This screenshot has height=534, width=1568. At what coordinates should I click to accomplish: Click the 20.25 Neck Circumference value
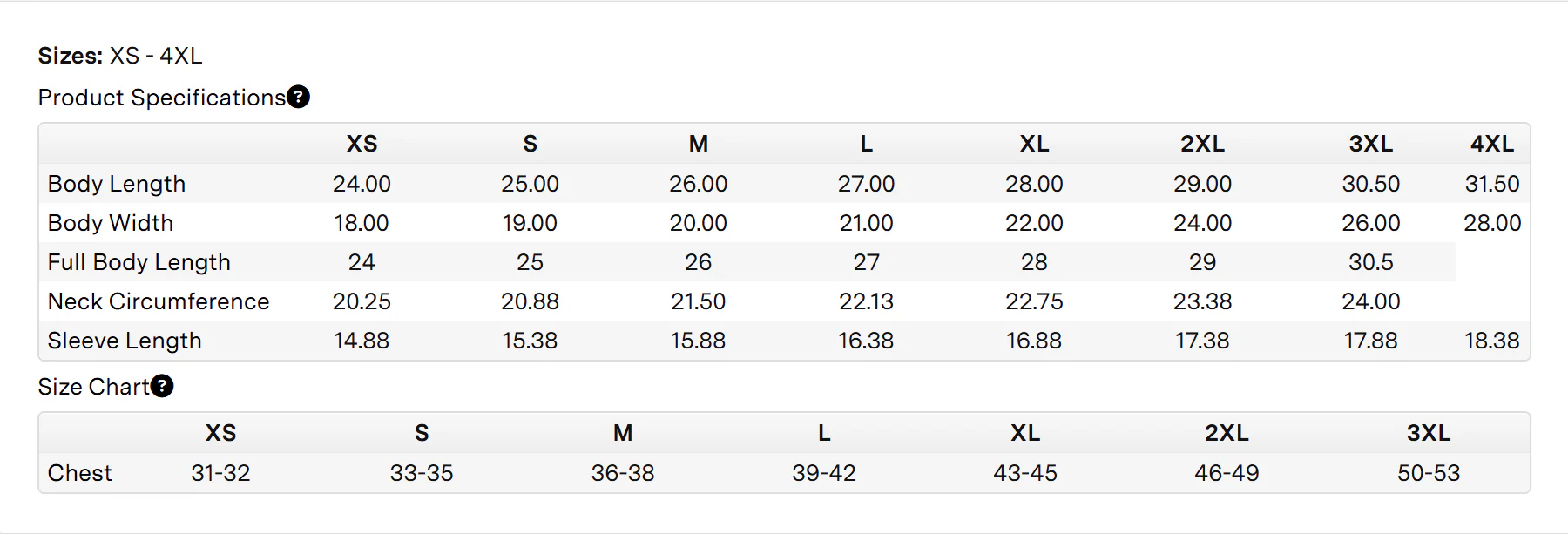pyautogui.click(x=362, y=301)
